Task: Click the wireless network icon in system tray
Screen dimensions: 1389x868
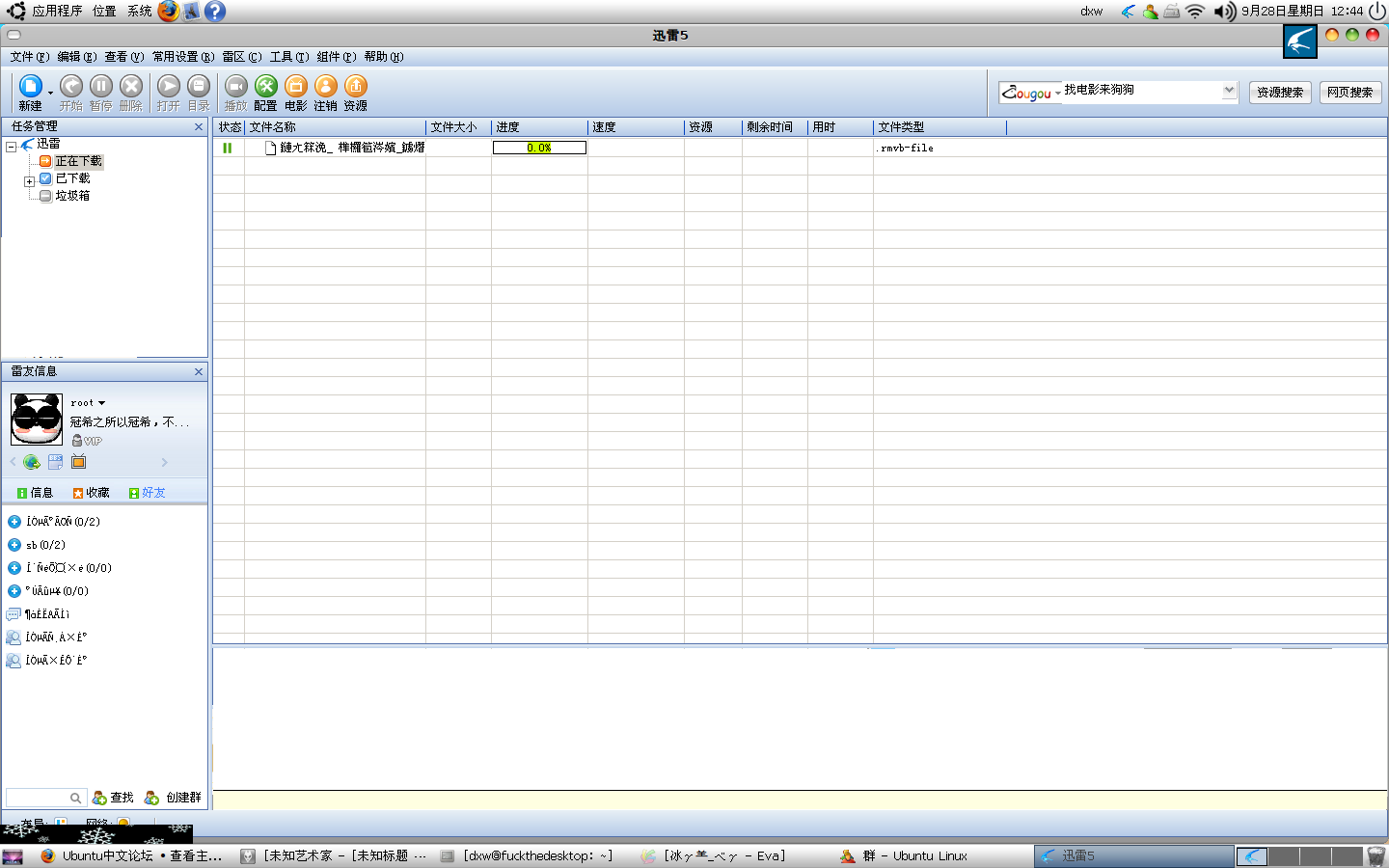Action: tap(1195, 12)
